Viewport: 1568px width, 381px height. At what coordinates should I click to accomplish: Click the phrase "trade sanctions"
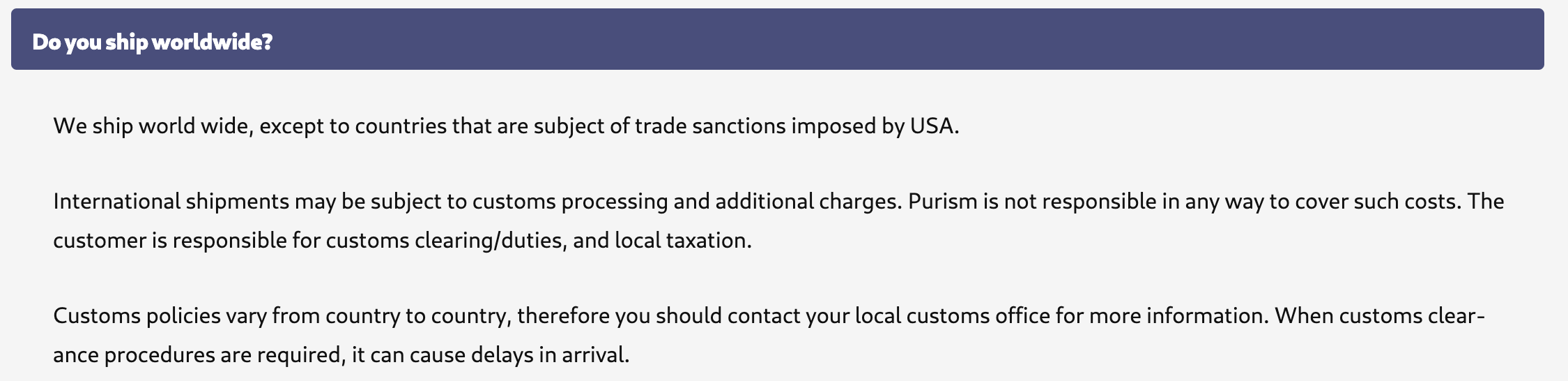tap(710, 126)
